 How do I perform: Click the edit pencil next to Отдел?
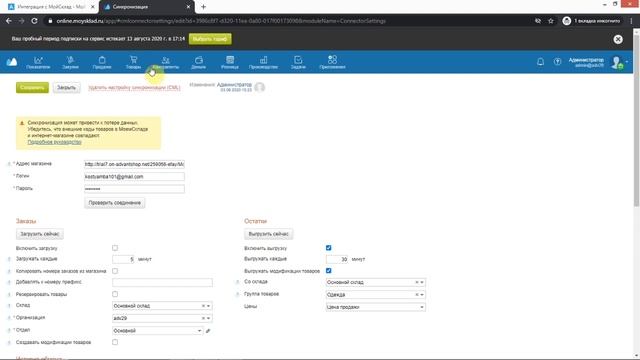coord(208,331)
